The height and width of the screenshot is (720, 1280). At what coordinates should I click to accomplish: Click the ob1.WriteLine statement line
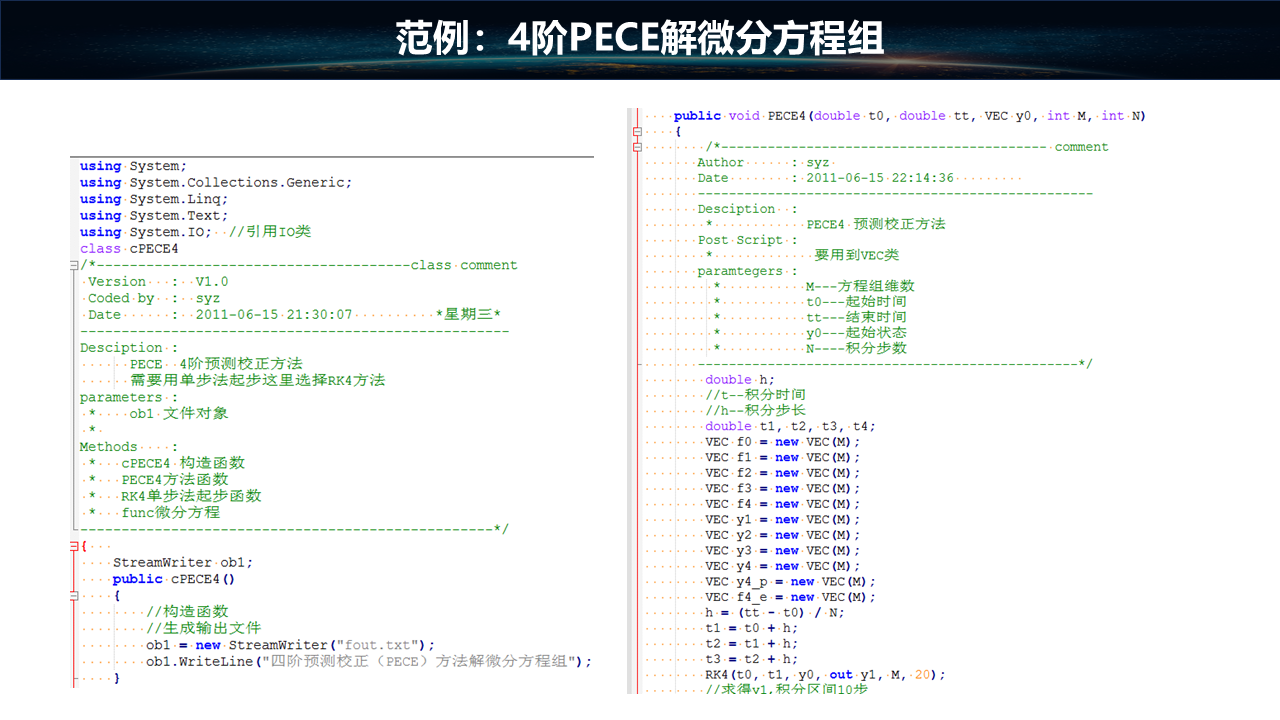point(368,661)
